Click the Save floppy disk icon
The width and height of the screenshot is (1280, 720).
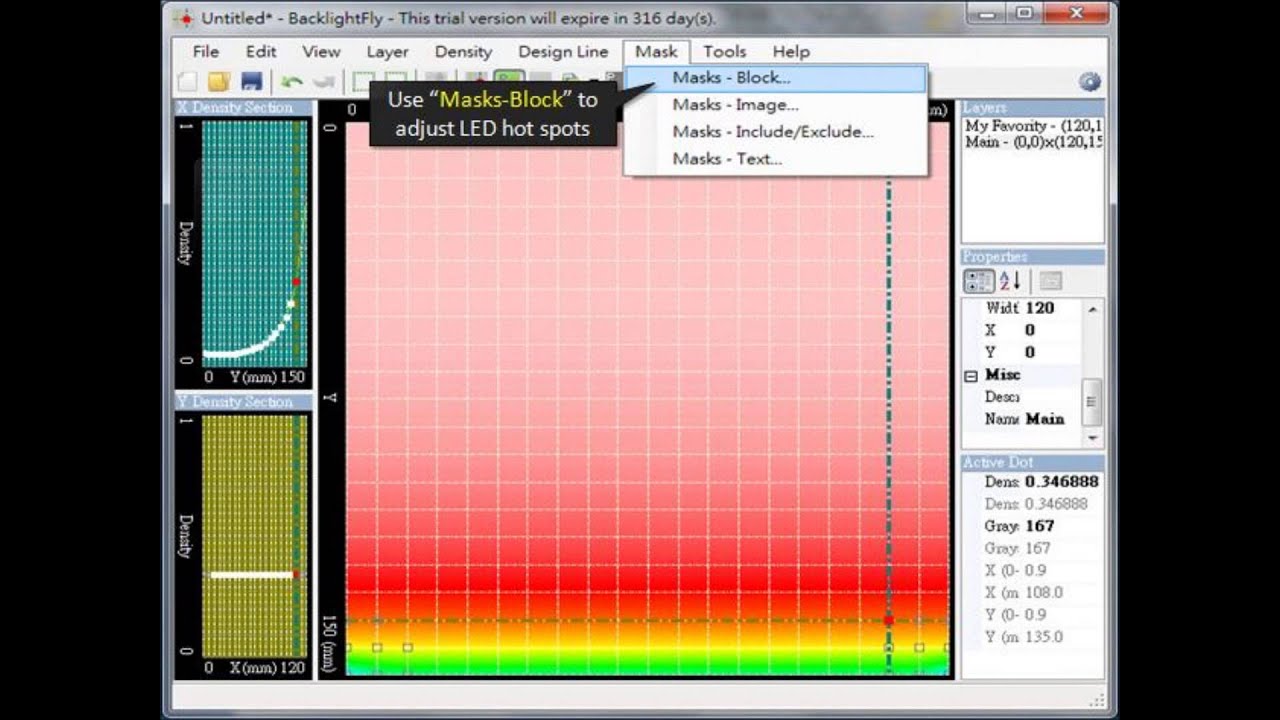(252, 82)
